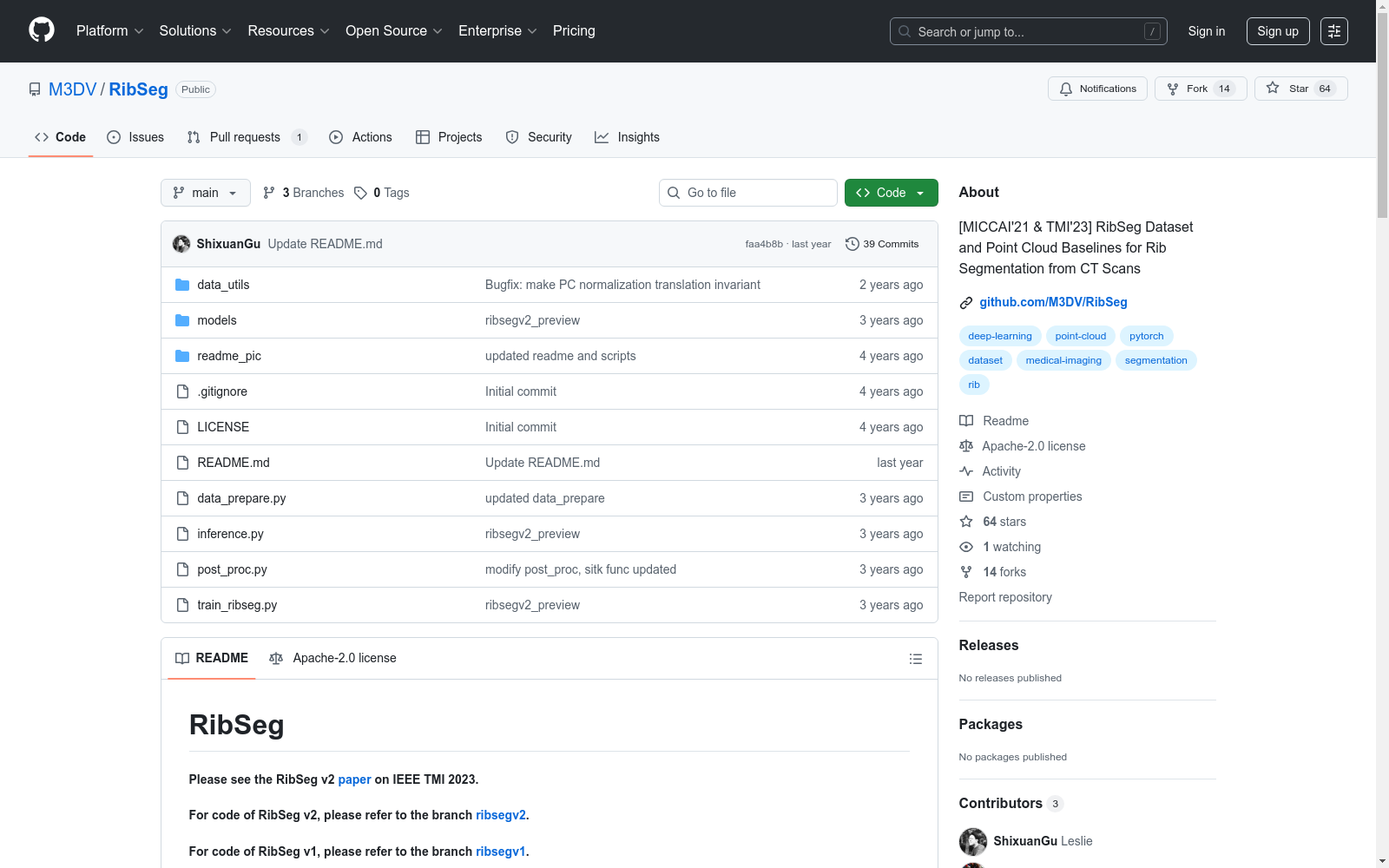Viewport: 1389px width, 868px height.
Task: Open the paper link in README
Action: [354, 779]
